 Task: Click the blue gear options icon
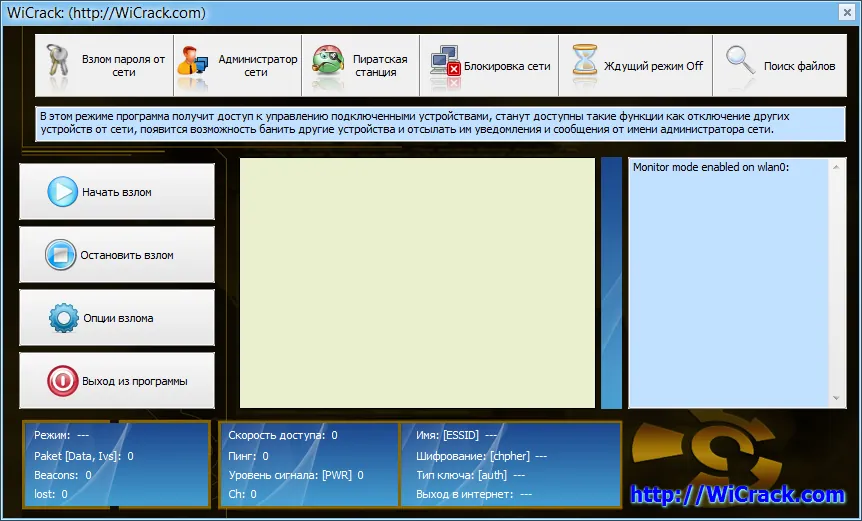[x=64, y=318]
